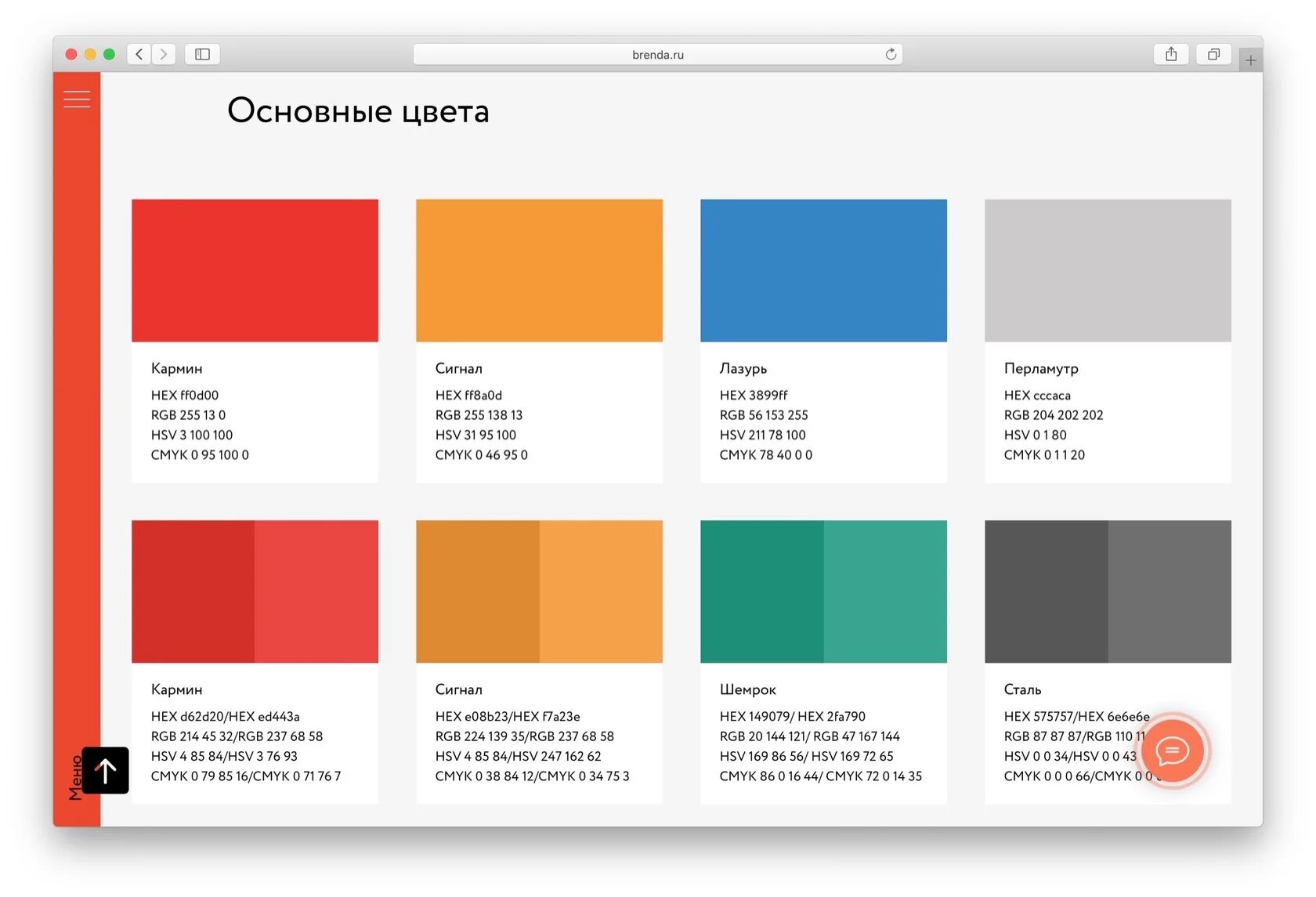Image resolution: width=1316 pixels, height=897 pixels.
Task: Click the brenda.ru address bar
Action: coord(657,54)
